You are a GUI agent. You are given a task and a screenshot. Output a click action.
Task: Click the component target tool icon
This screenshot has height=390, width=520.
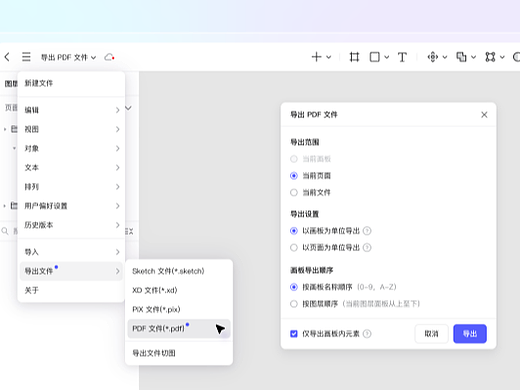433,57
